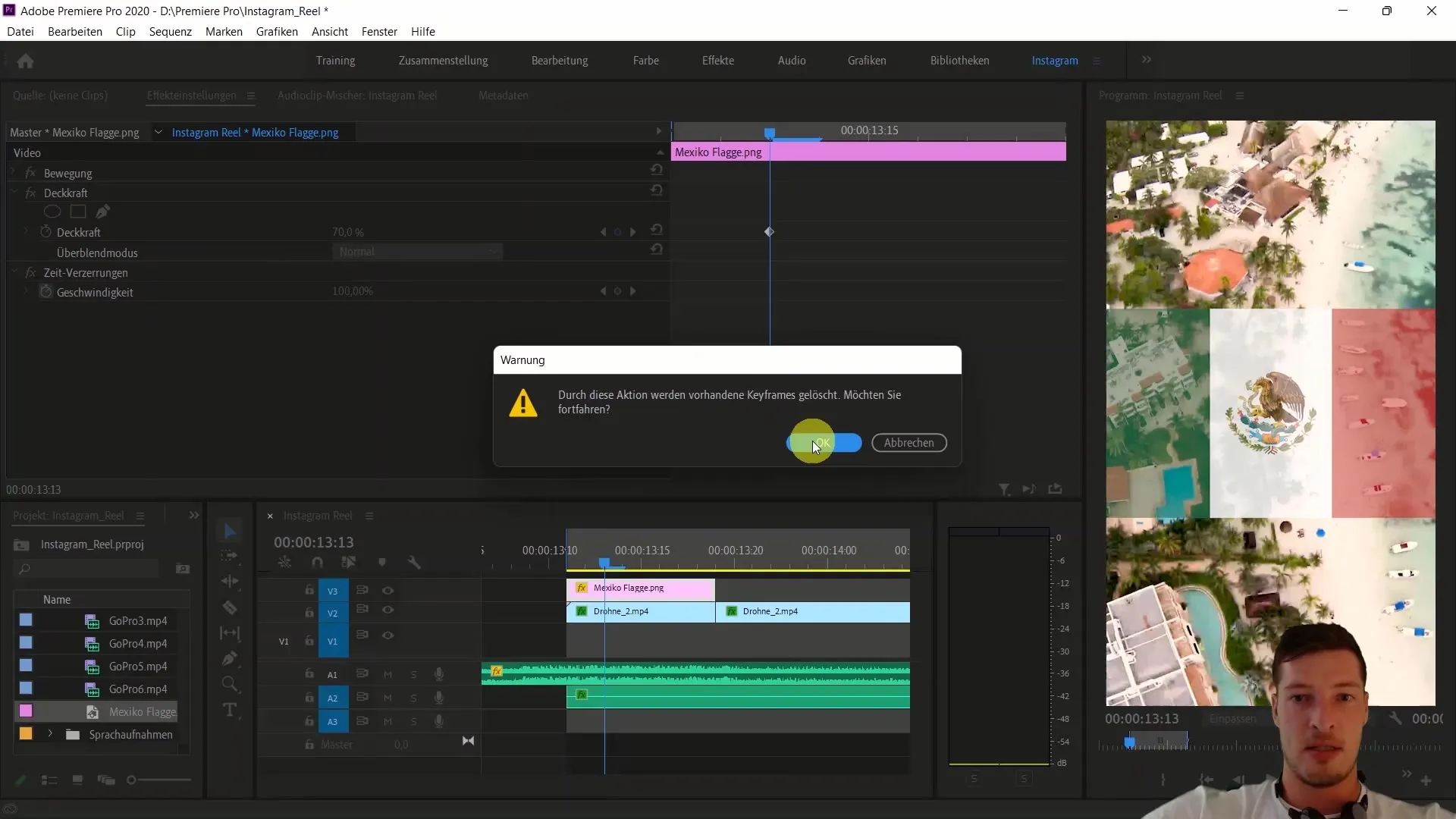Select the Pen tool in timeline toolbar

(230, 658)
